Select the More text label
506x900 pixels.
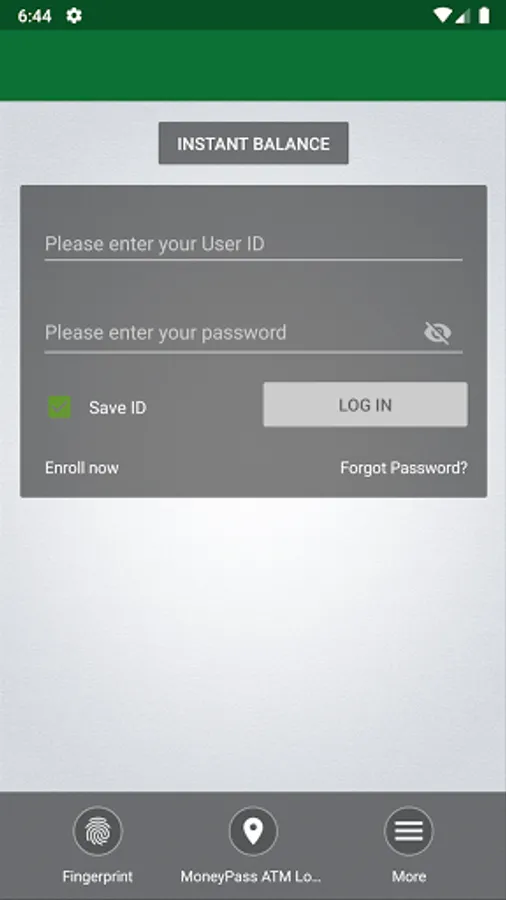(409, 876)
